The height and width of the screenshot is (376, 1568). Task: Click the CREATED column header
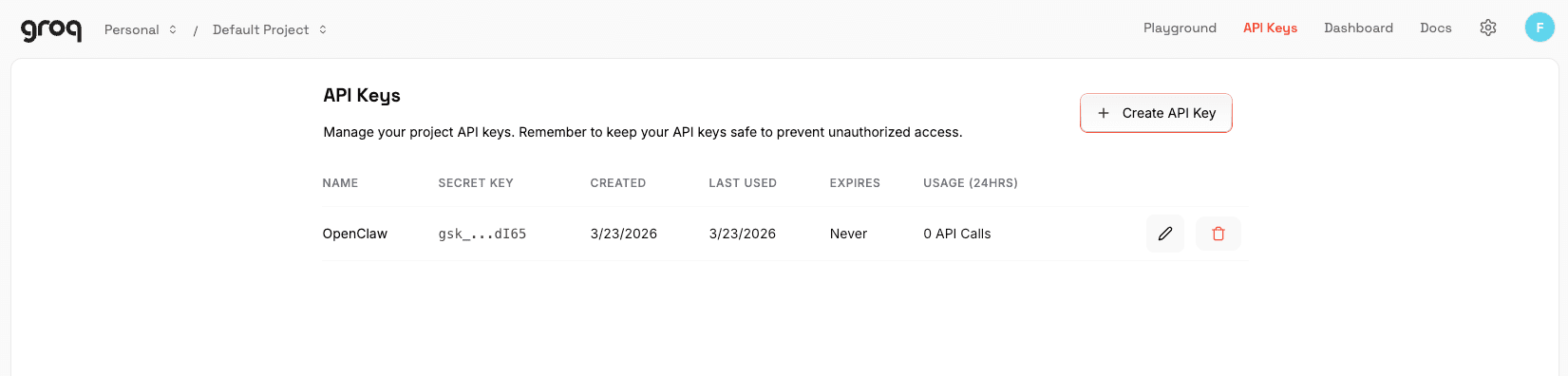coord(618,183)
